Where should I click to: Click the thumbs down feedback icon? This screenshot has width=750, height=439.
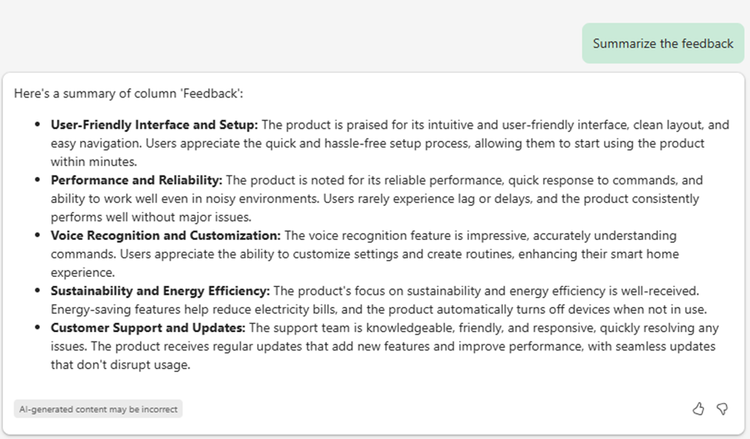pos(722,409)
